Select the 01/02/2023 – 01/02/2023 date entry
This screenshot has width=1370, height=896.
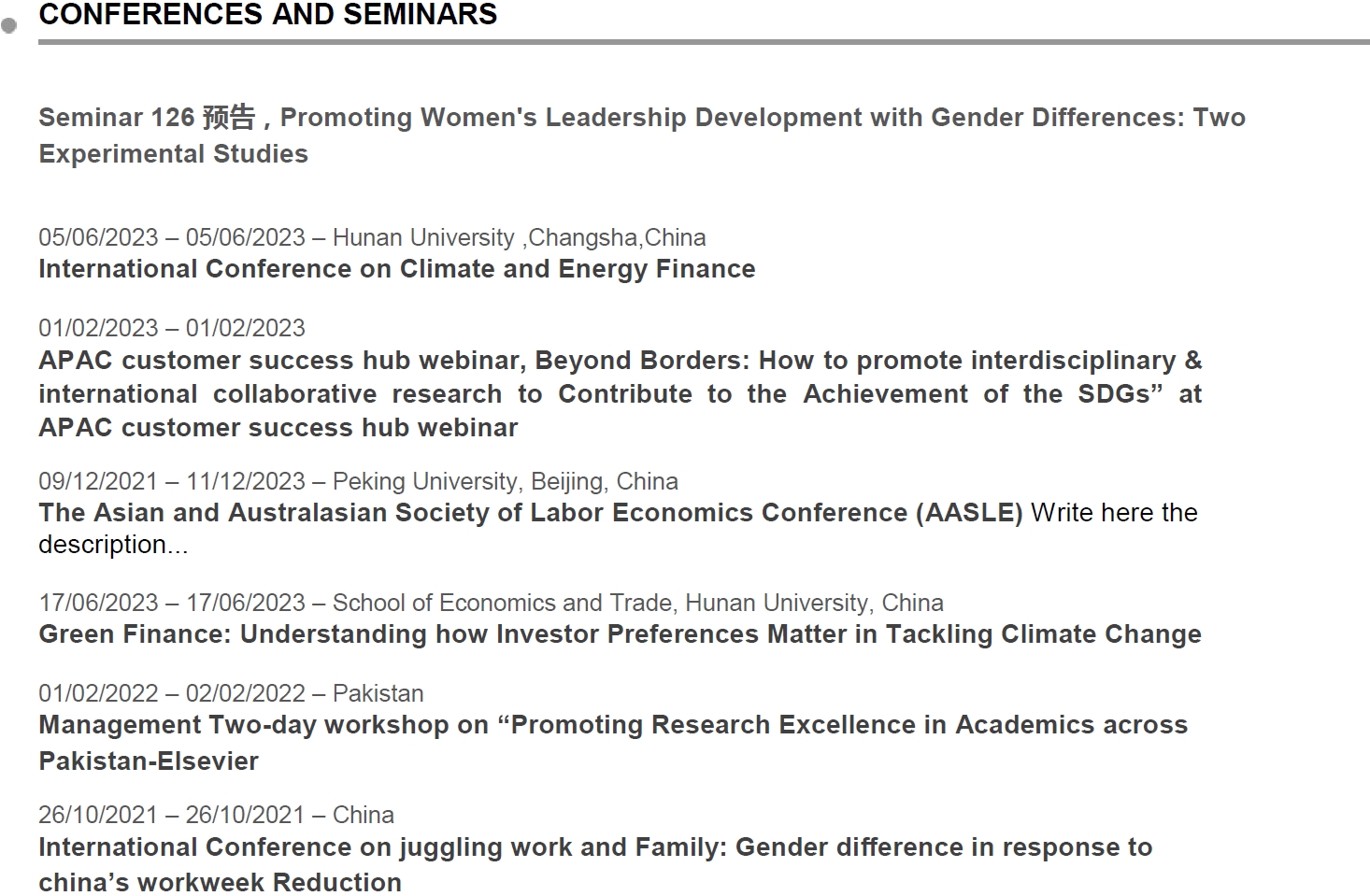click(x=172, y=328)
